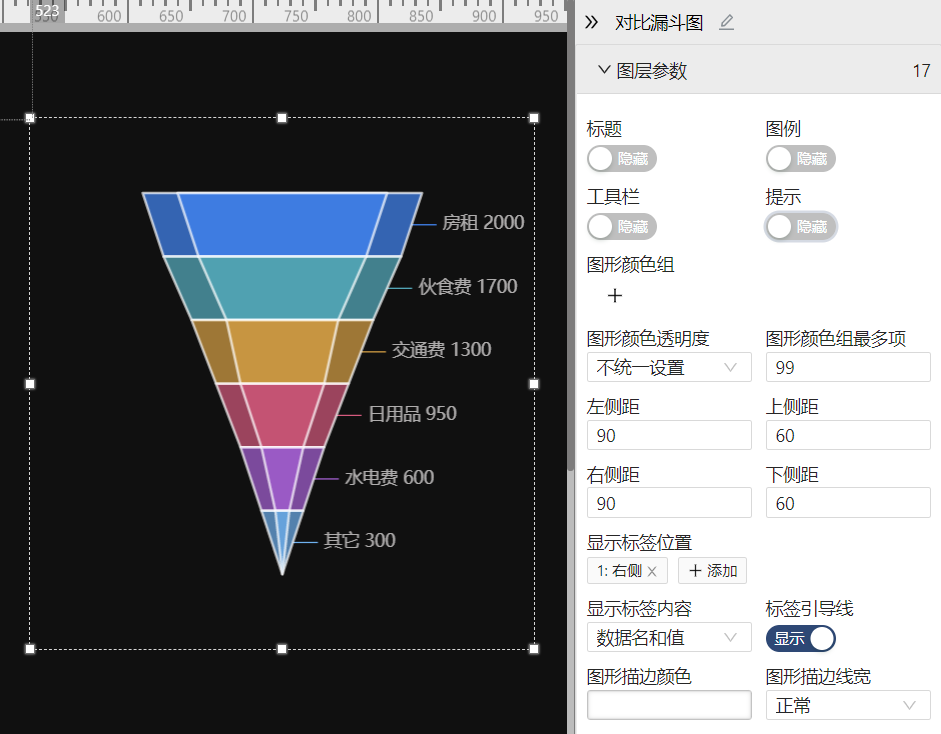This screenshot has width=941, height=734.
Task: Open the 显示标签内容 dropdown
Action: pyautogui.click(x=668, y=637)
